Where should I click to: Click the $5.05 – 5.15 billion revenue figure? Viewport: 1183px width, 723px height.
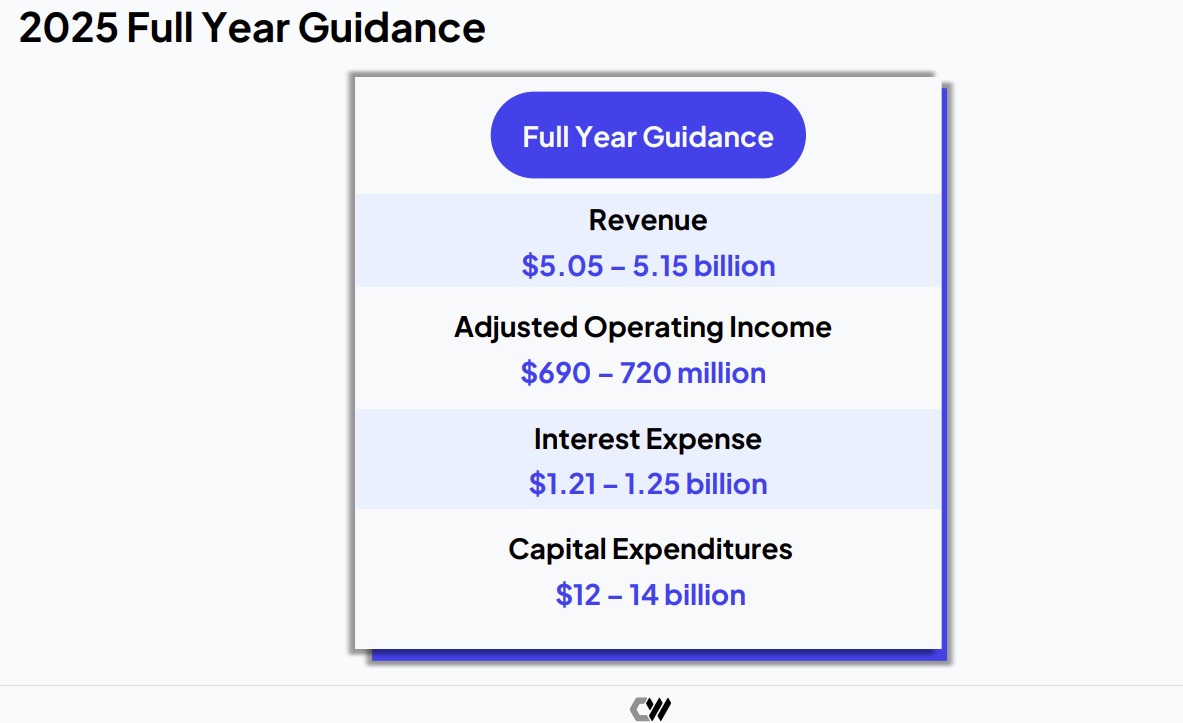pyautogui.click(x=648, y=266)
